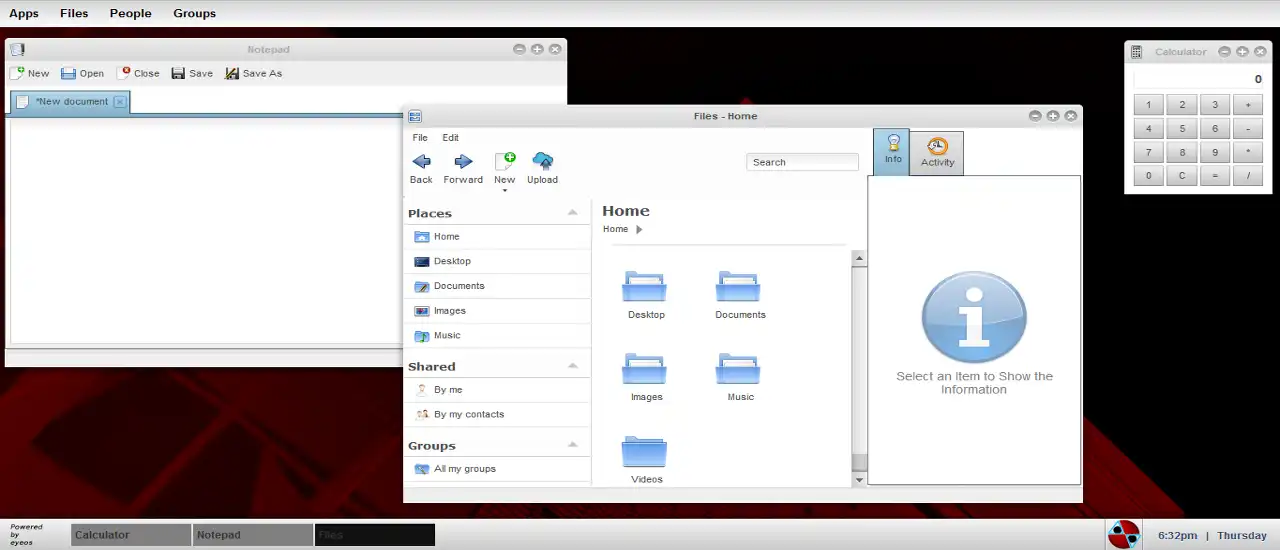Click calculator plus button
The width and height of the screenshot is (1280, 550).
[x=1247, y=105]
